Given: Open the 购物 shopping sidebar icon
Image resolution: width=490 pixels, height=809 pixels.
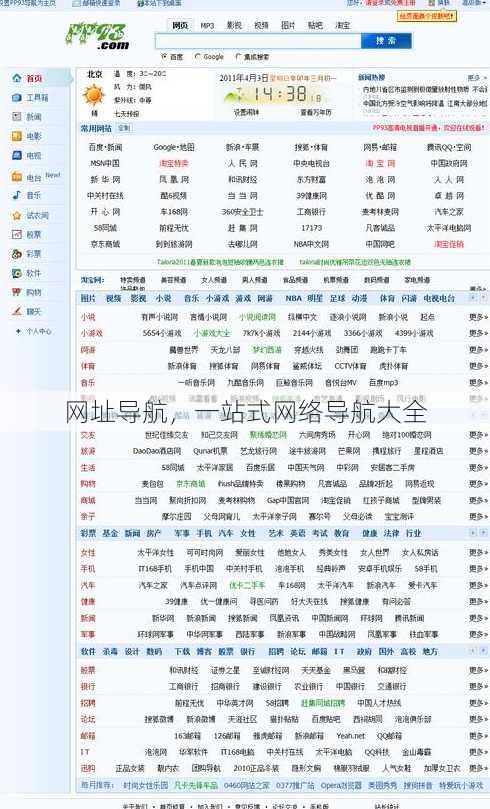Looking at the screenshot, I should pyautogui.click(x=17, y=292).
